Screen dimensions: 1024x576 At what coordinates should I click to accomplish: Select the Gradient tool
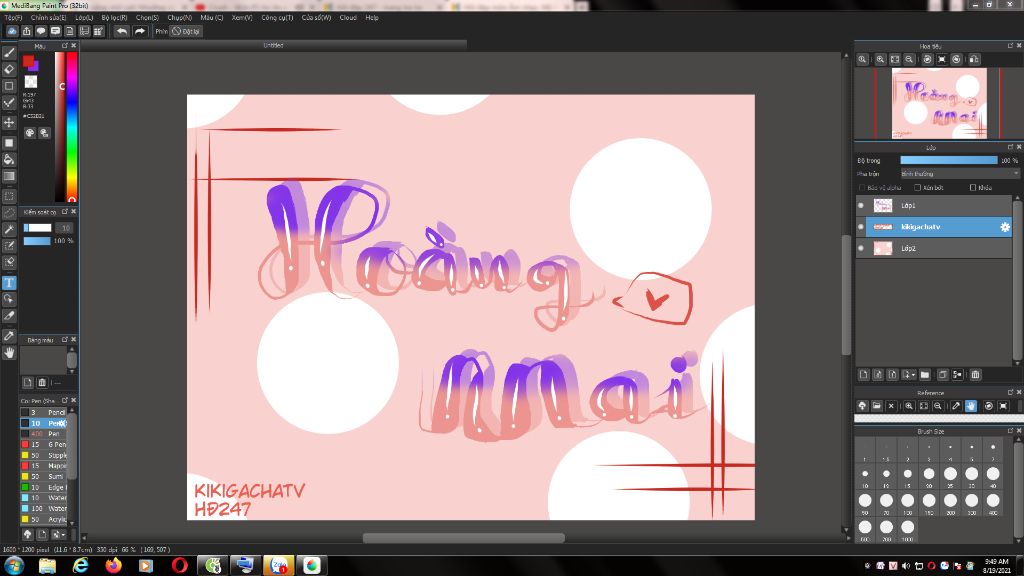point(9,176)
